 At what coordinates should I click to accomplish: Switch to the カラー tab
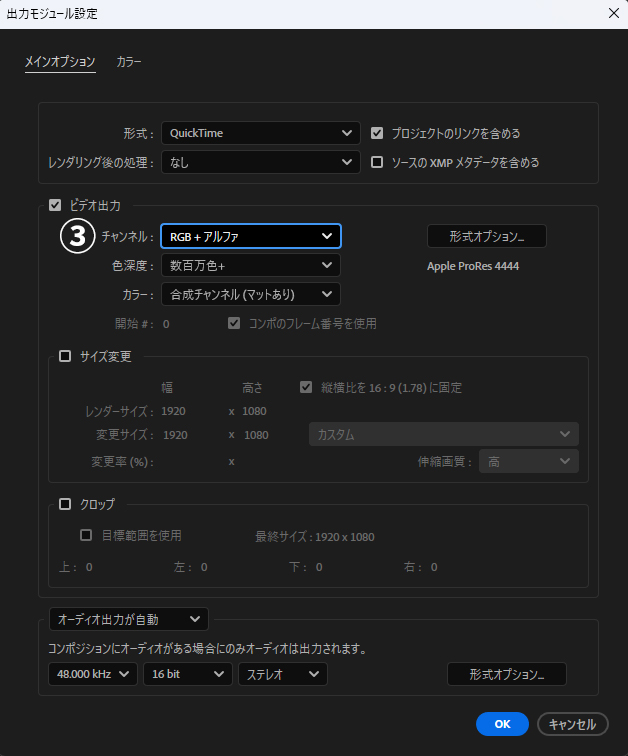point(129,62)
